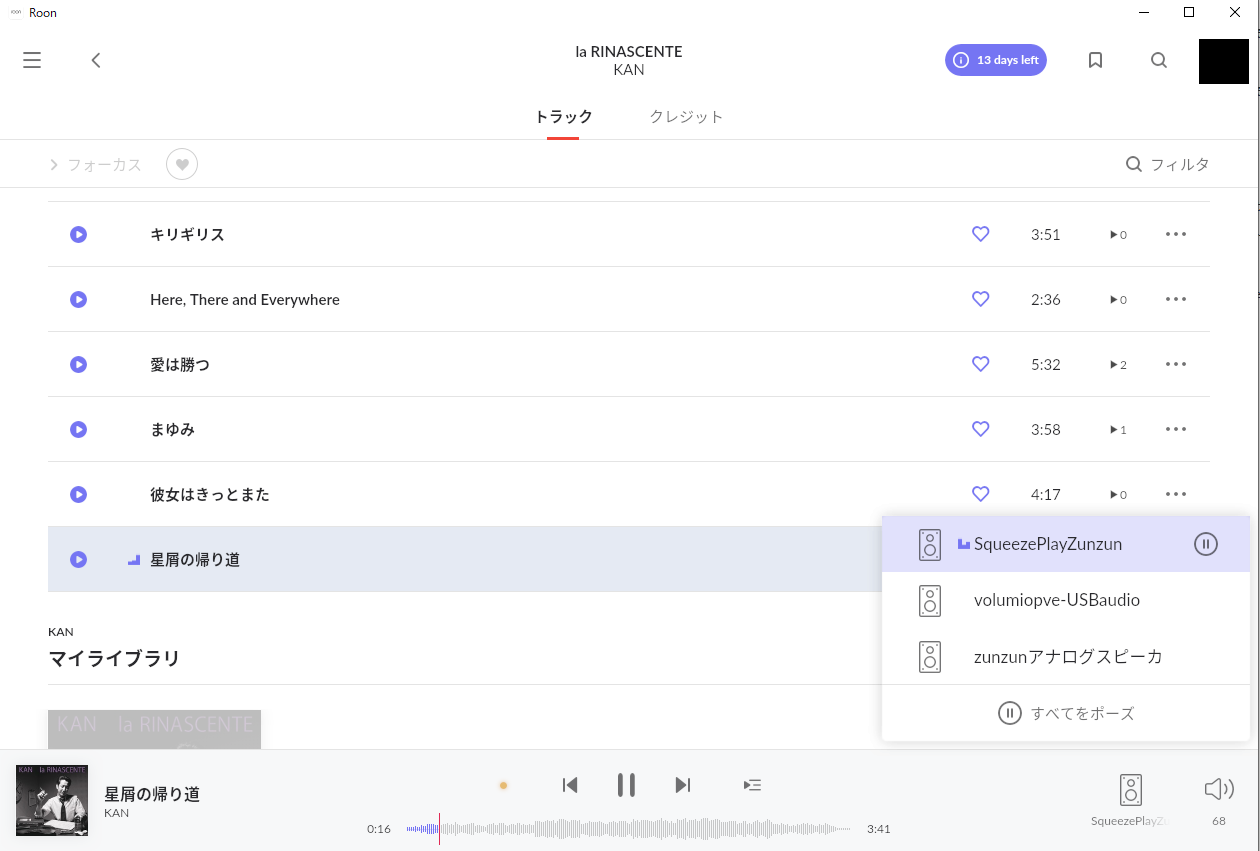Expand the フォーカス focus options
This screenshot has height=851, width=1260.
tap(96, 165)
